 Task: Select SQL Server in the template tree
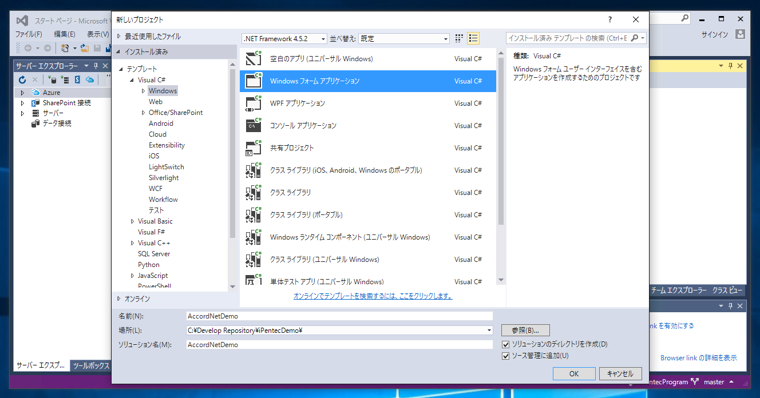154,254
